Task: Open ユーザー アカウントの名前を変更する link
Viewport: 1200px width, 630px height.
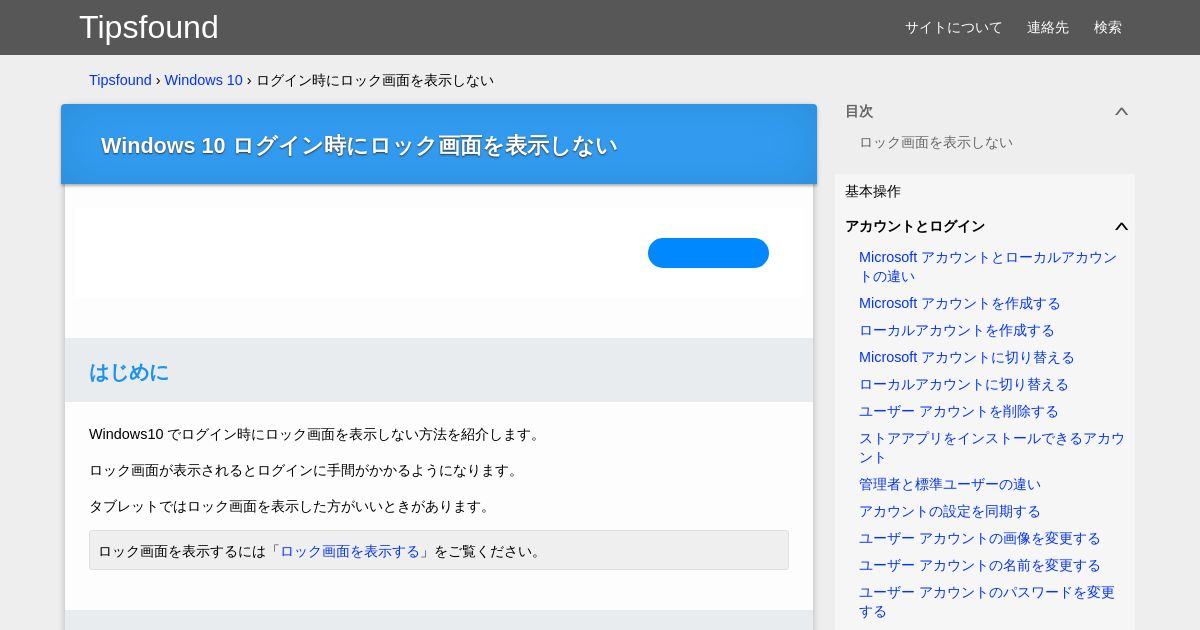Action: [x=980, y=565]
